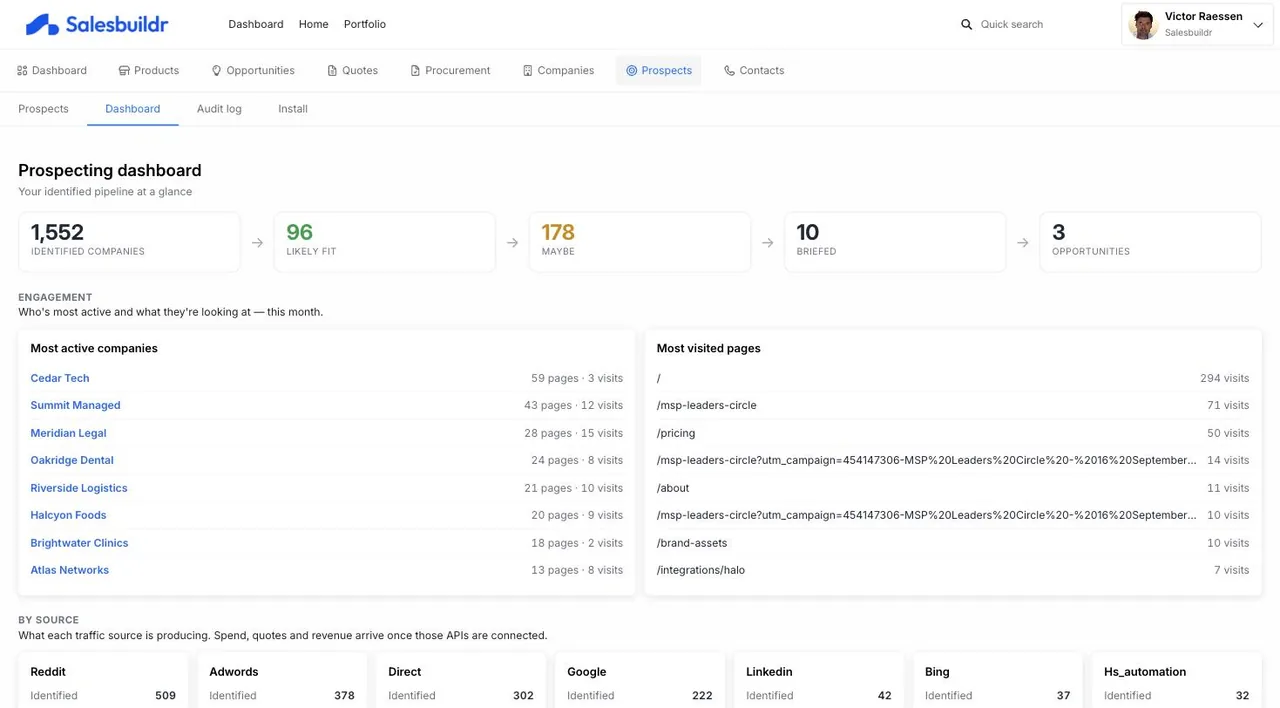Click the '59 pages · 3 visits' text
The image size is (1280, 708).
[x=577, y=378]
